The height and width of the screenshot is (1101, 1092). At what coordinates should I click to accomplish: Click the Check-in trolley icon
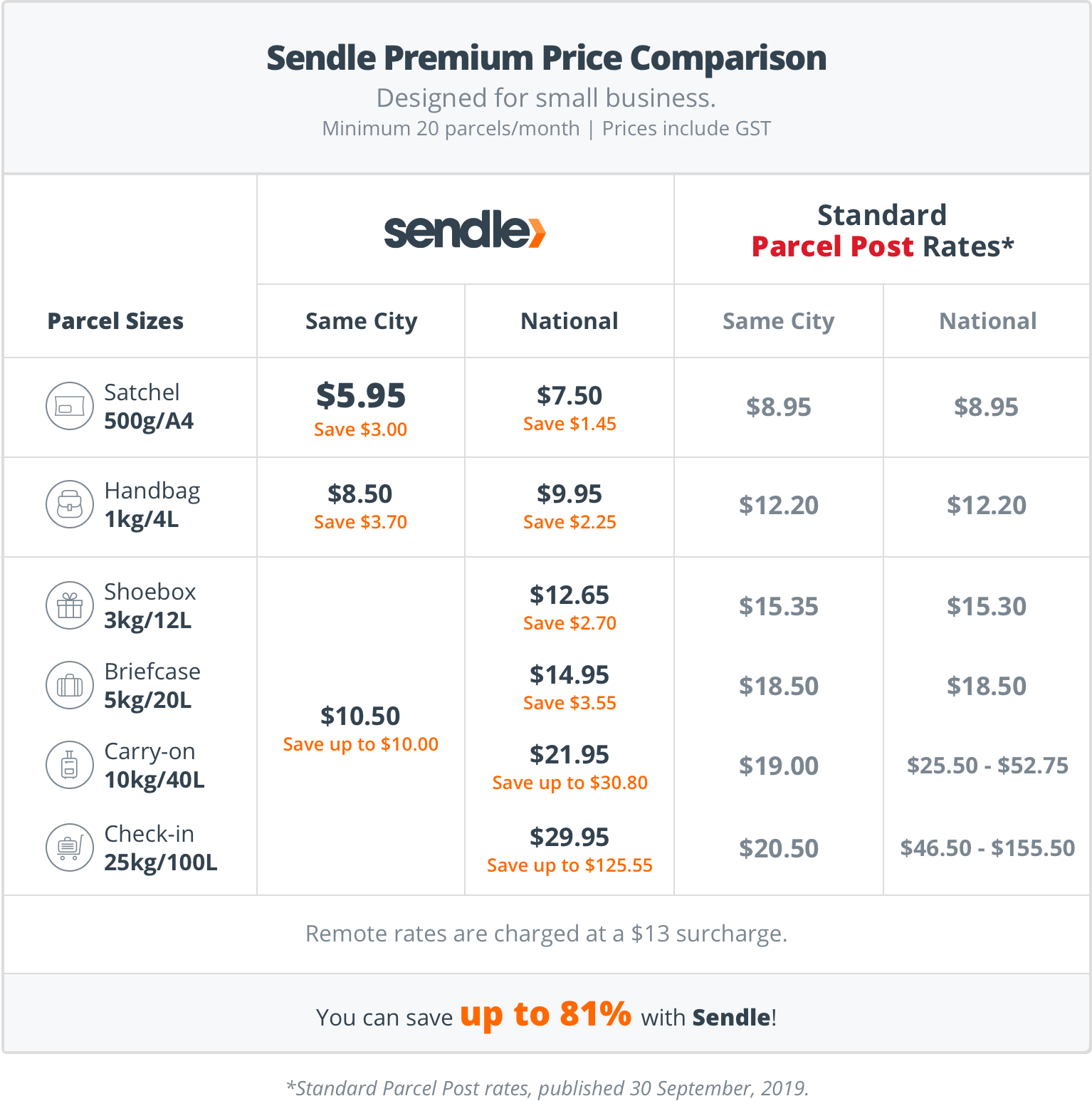[x=70, y=847]
